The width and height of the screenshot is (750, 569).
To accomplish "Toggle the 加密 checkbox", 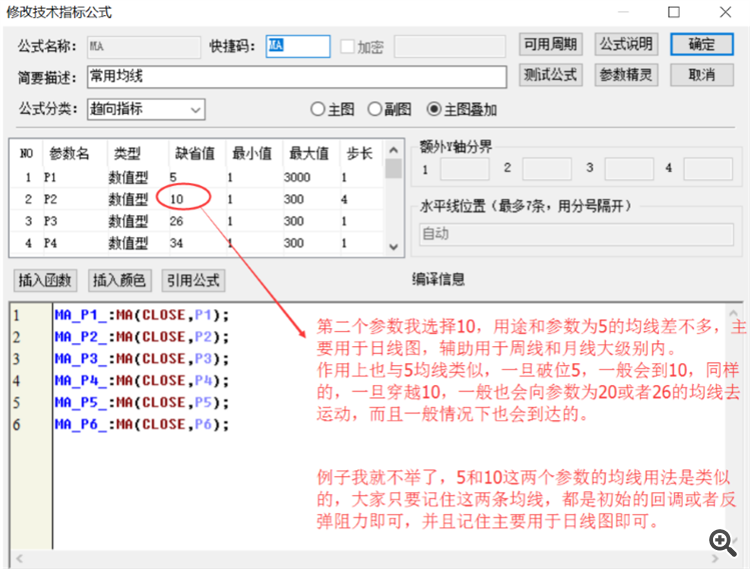I will coord(347,46).
